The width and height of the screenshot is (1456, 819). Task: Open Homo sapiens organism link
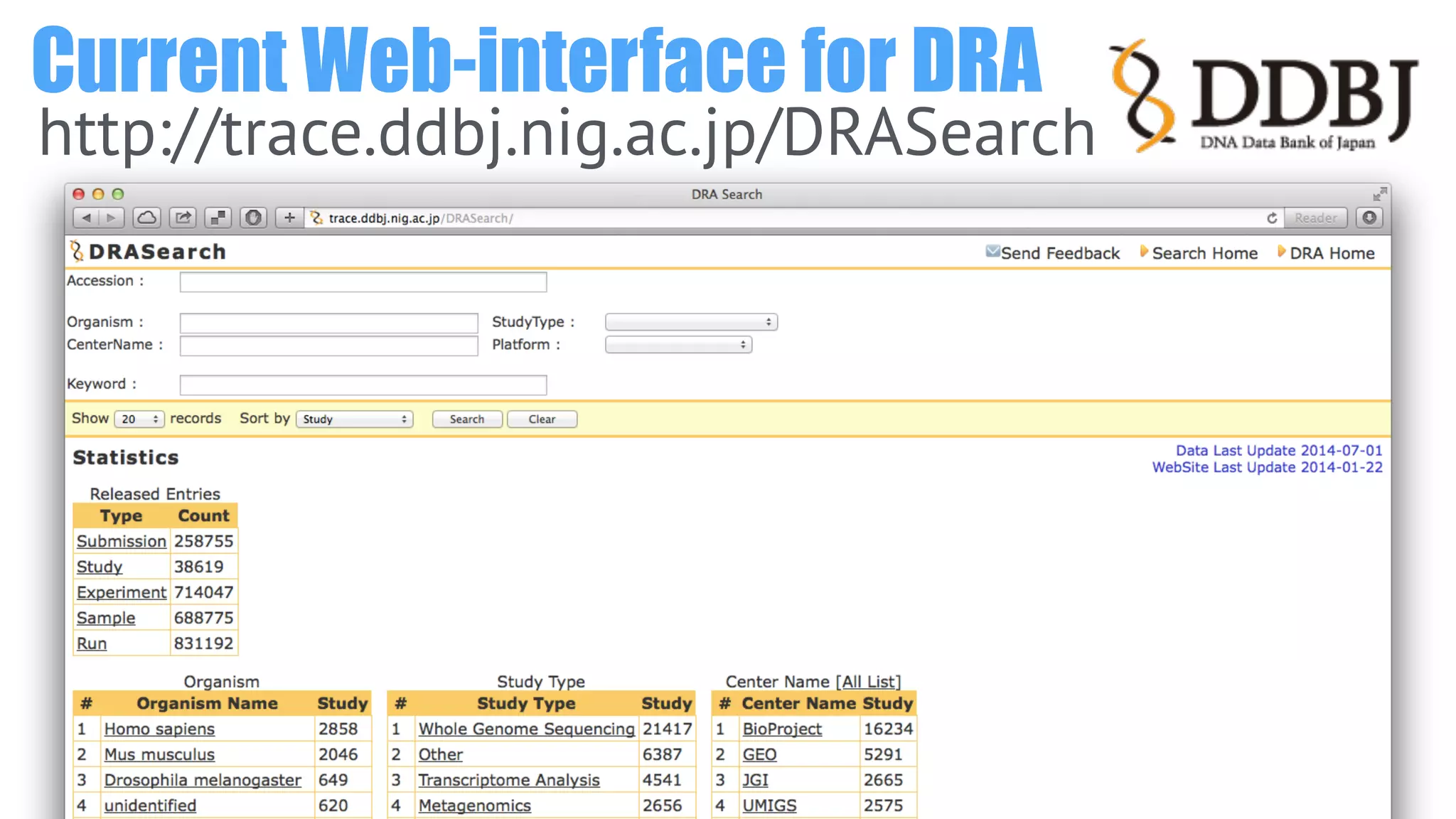[x=159, y=729]
